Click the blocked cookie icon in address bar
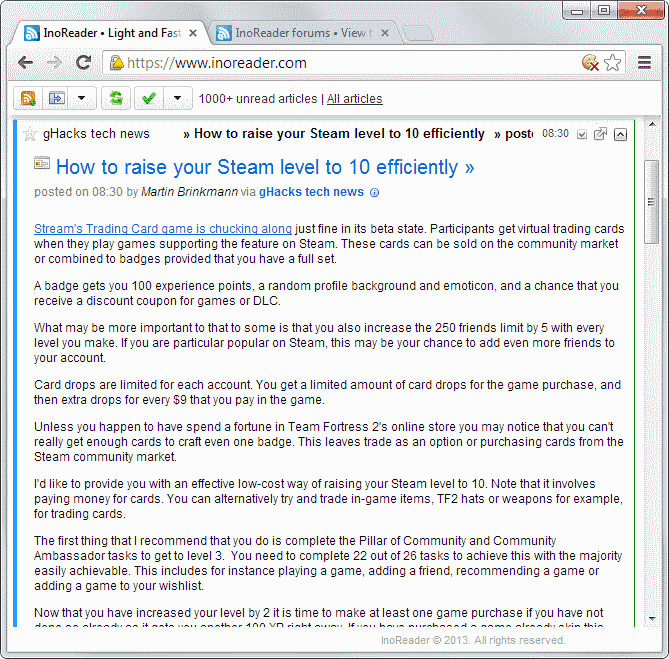The image size is (669, 659). [x=590, y=63]
